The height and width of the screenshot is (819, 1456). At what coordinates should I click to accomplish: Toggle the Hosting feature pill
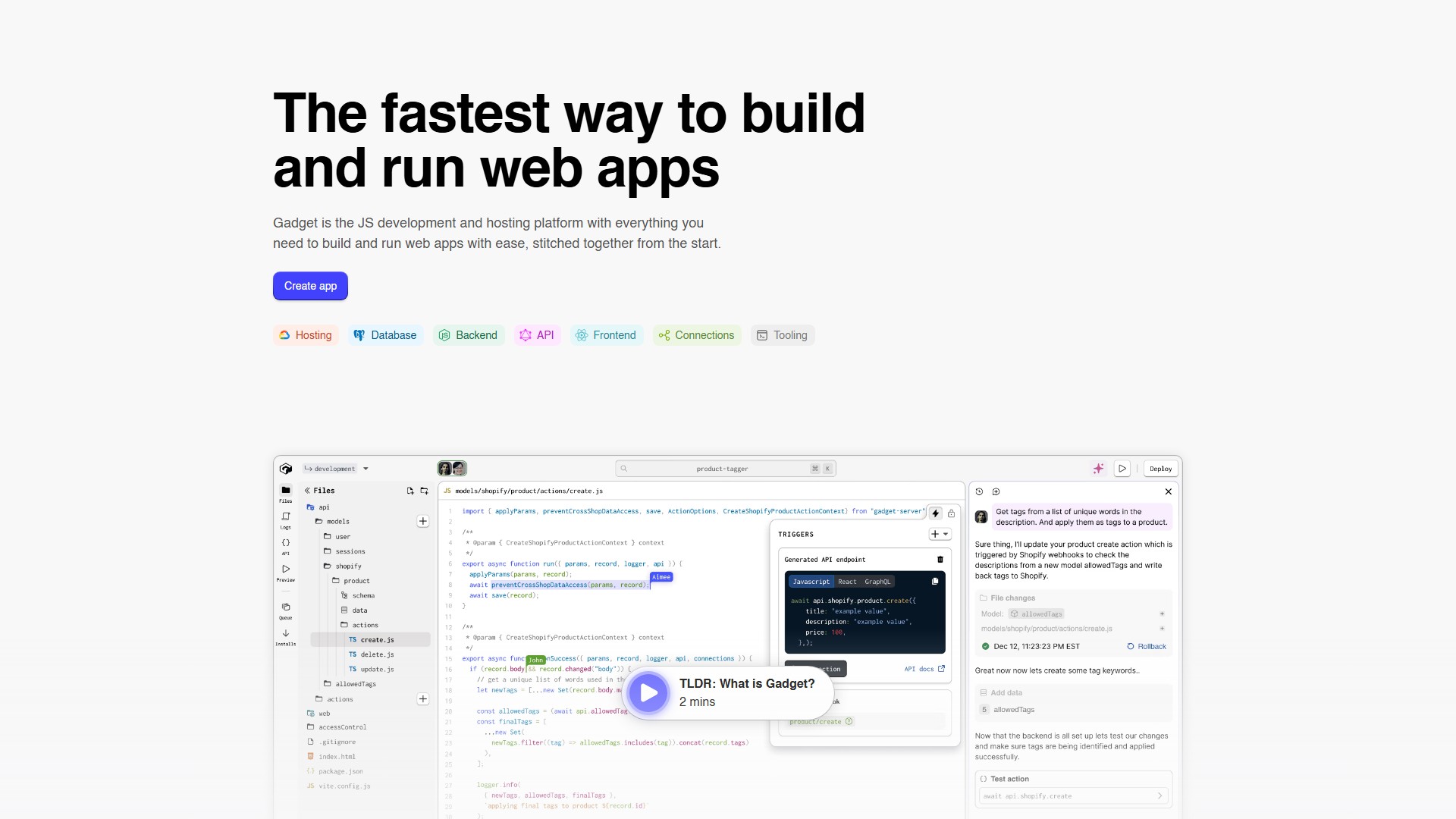[305, 334]
